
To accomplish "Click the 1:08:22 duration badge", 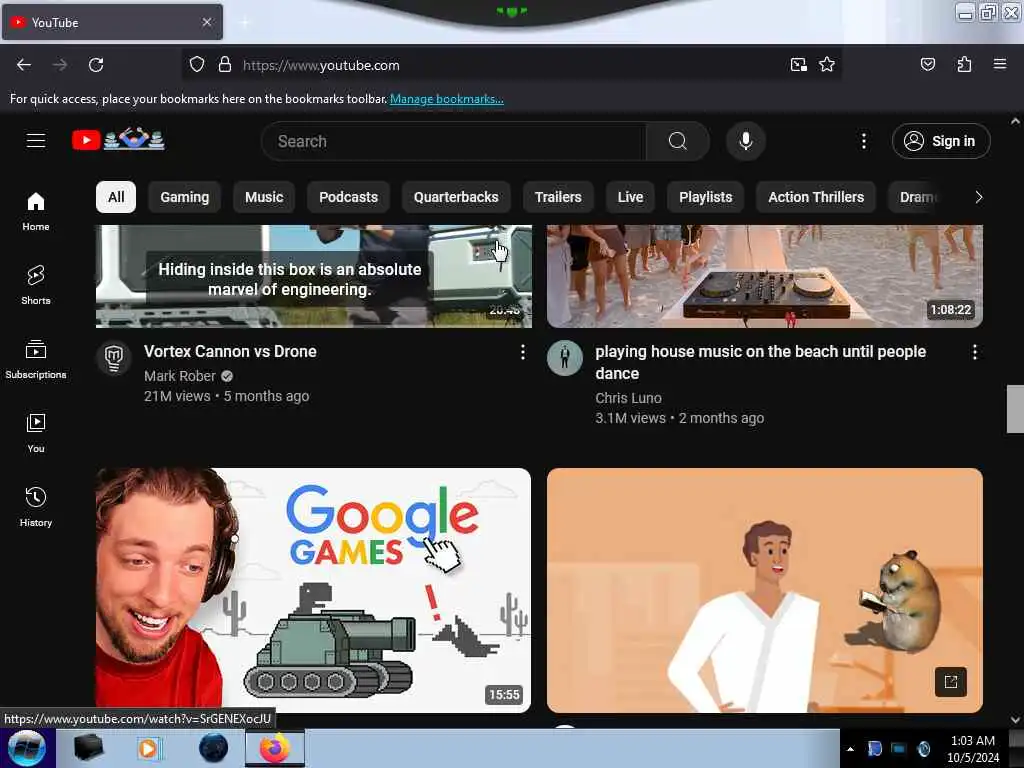I will click(951, 310).
